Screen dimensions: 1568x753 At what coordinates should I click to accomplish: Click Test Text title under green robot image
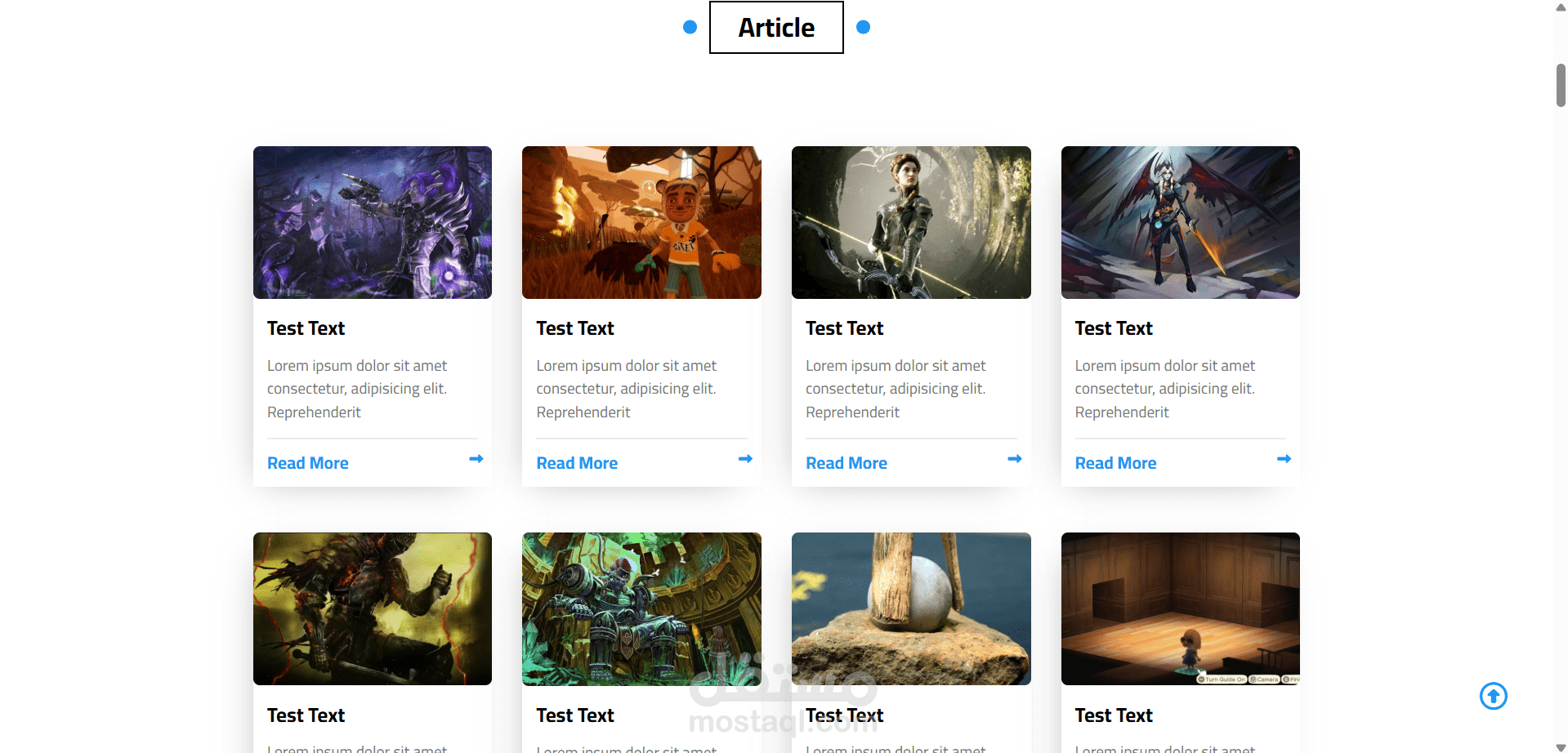[x=575, y=715]
